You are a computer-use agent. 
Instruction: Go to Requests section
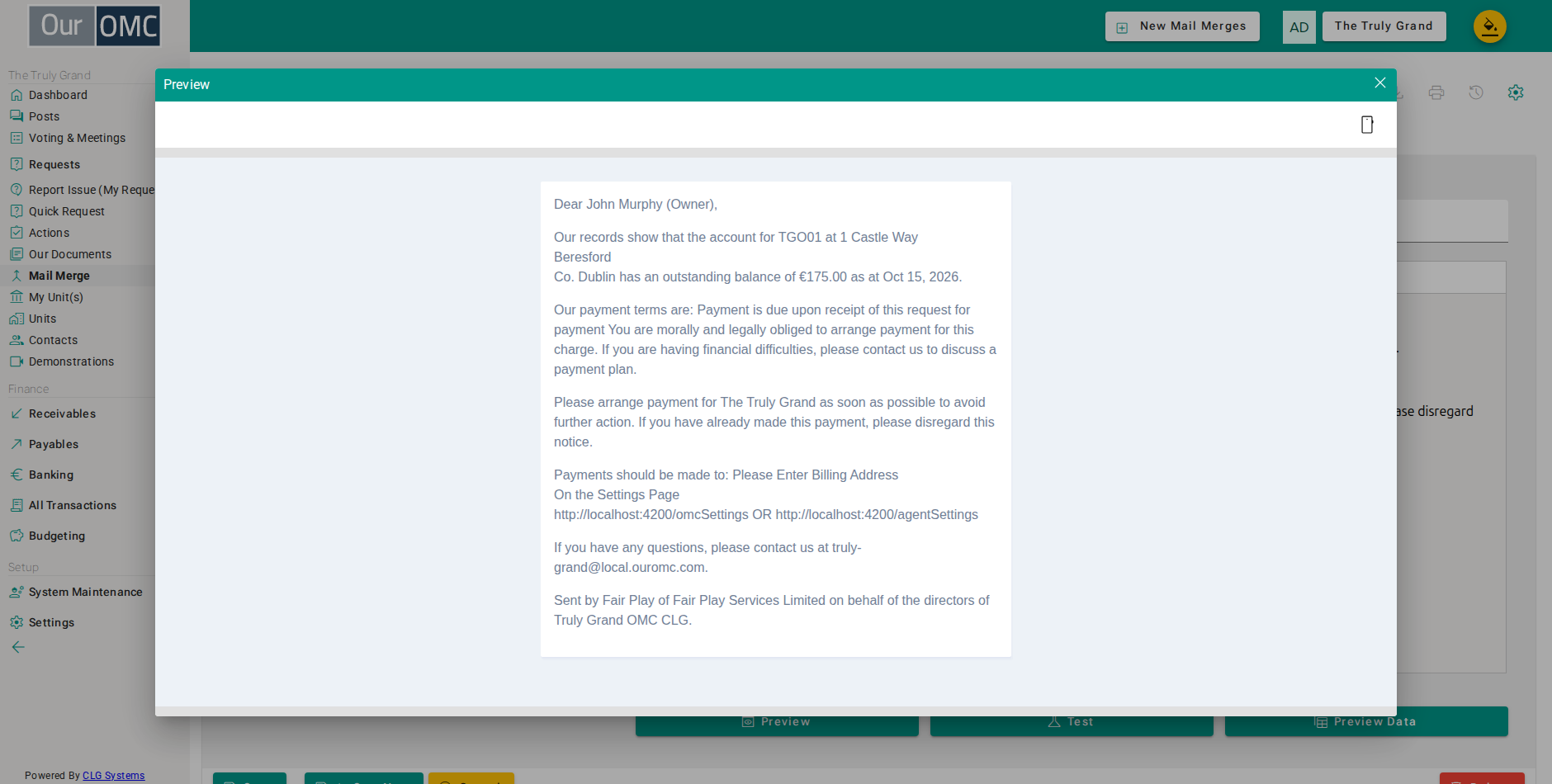click(x=54, y=164)
